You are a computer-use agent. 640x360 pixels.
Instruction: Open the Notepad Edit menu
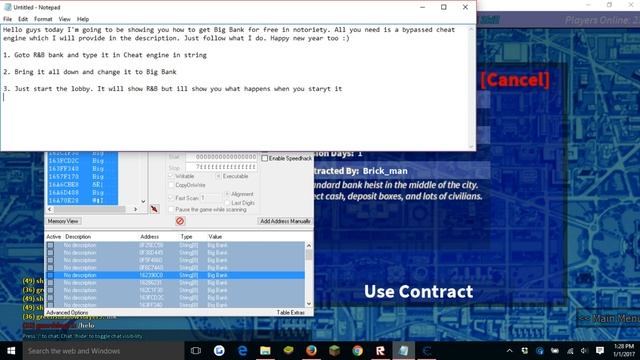(23, 19)
